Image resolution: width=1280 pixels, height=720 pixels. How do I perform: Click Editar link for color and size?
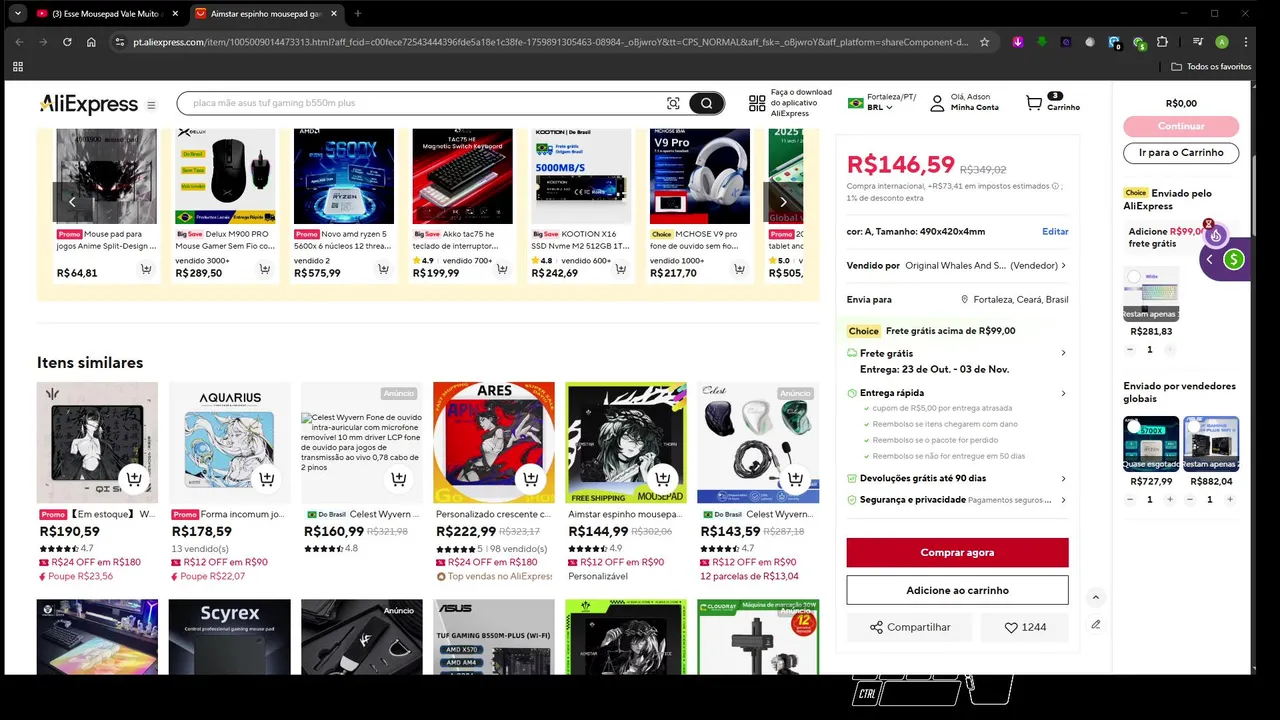click(1055, 231)
